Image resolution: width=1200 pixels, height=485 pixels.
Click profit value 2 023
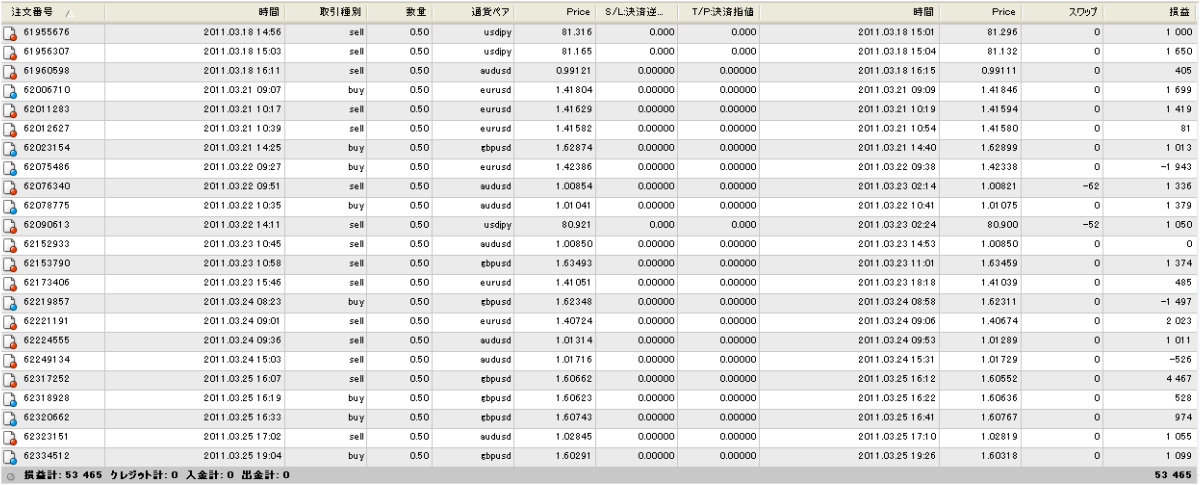click(1180, 321)
